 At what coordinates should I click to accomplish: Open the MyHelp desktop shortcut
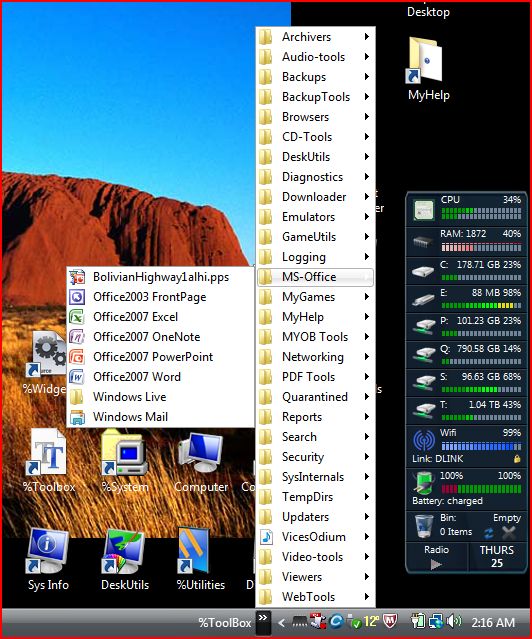pyautogui.click(x=428, y=68)
